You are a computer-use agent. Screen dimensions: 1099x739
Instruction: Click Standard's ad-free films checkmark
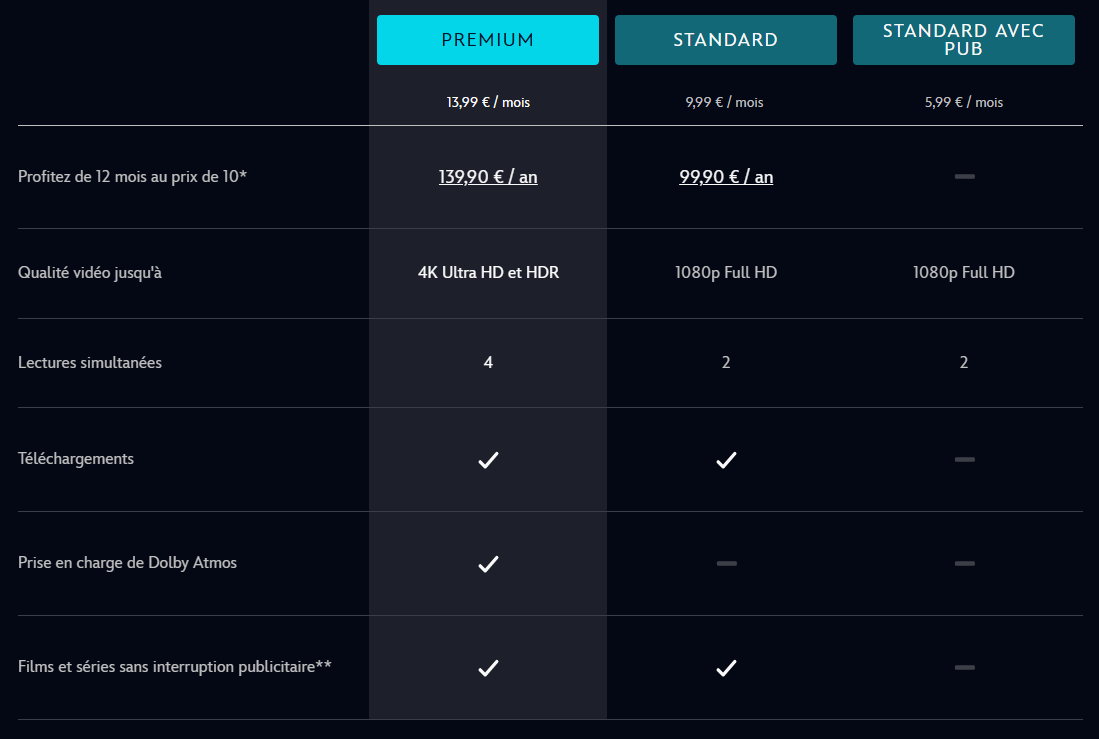pos(726,668)
